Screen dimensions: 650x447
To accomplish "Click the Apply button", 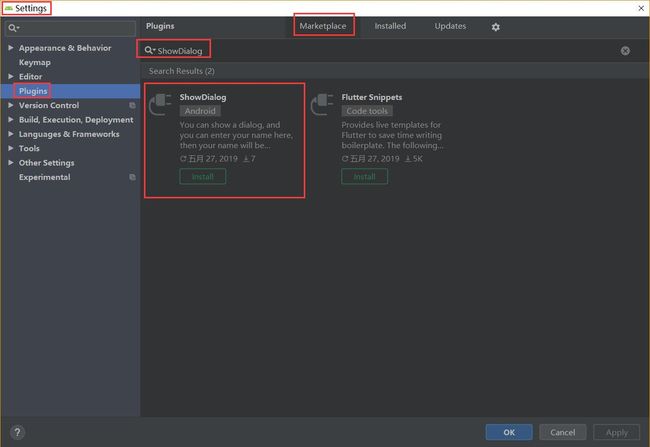I will point(616,432).
